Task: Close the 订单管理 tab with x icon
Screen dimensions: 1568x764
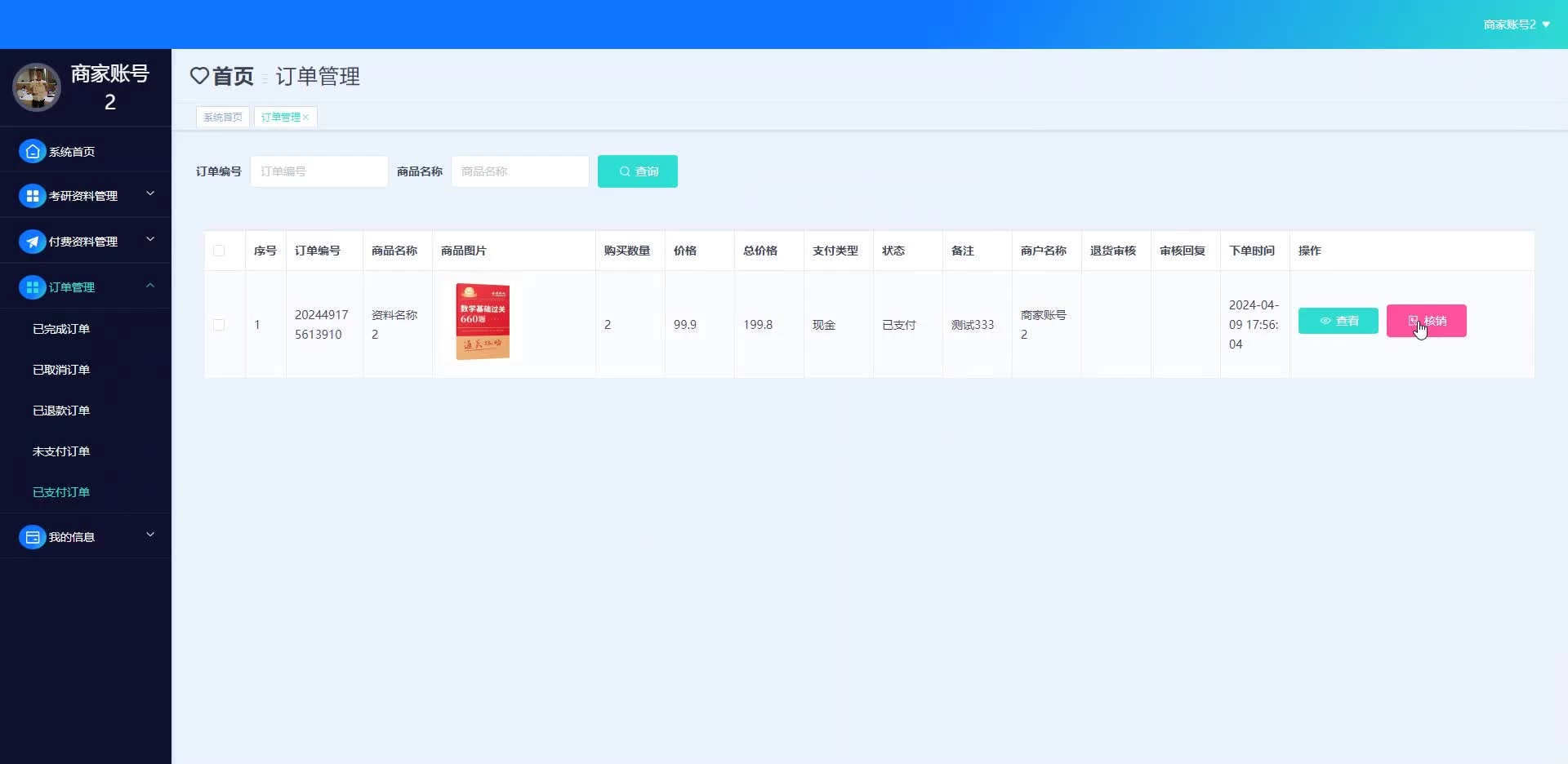Action: coord(306,118)
